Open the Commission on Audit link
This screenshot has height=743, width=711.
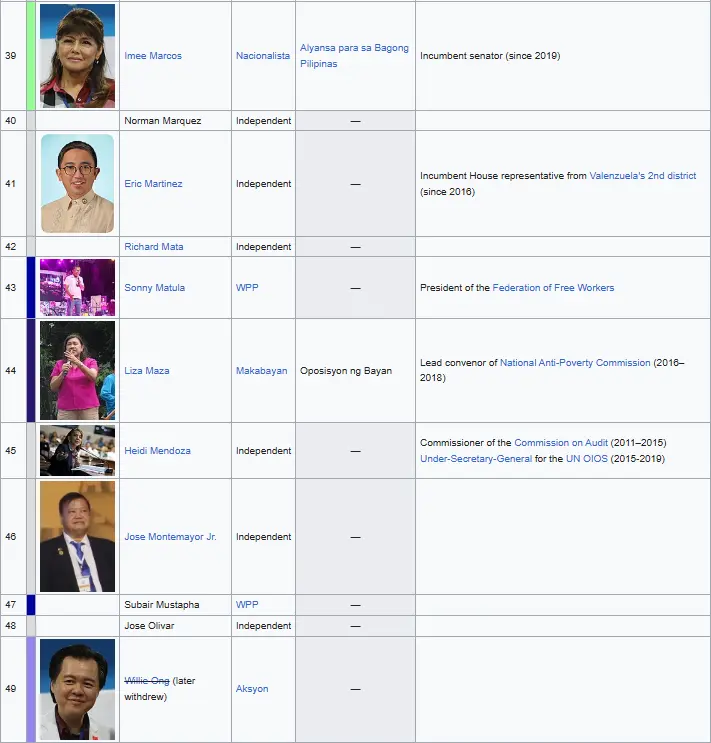[x=561, y=443]
